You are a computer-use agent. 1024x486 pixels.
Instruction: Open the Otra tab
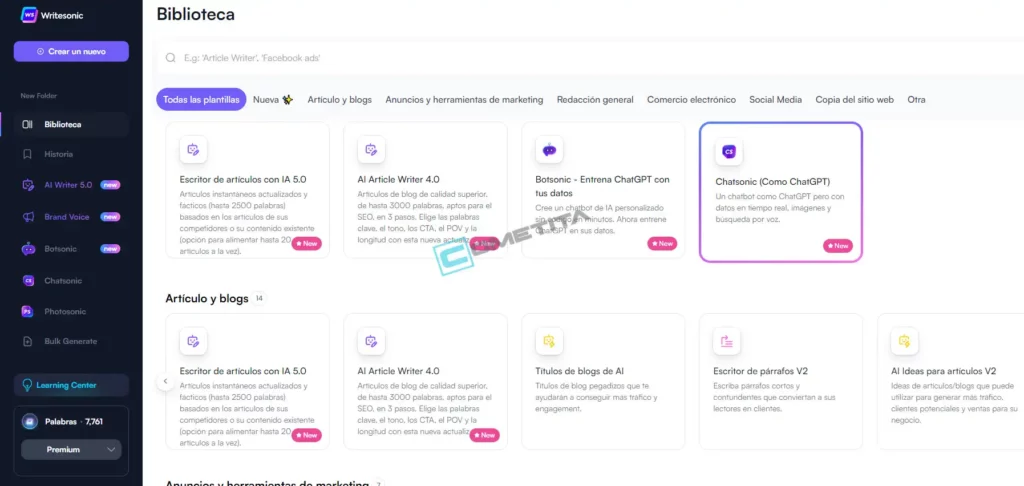click(x=916, y=99)
